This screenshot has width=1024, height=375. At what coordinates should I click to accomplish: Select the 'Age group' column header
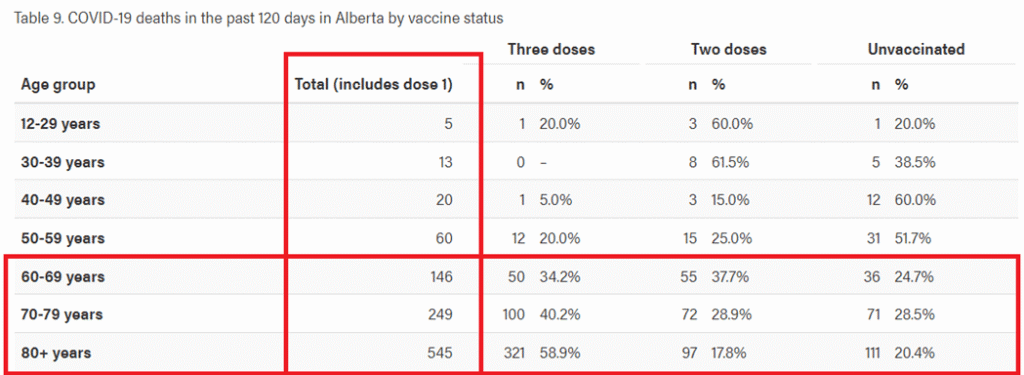[58, 84]
